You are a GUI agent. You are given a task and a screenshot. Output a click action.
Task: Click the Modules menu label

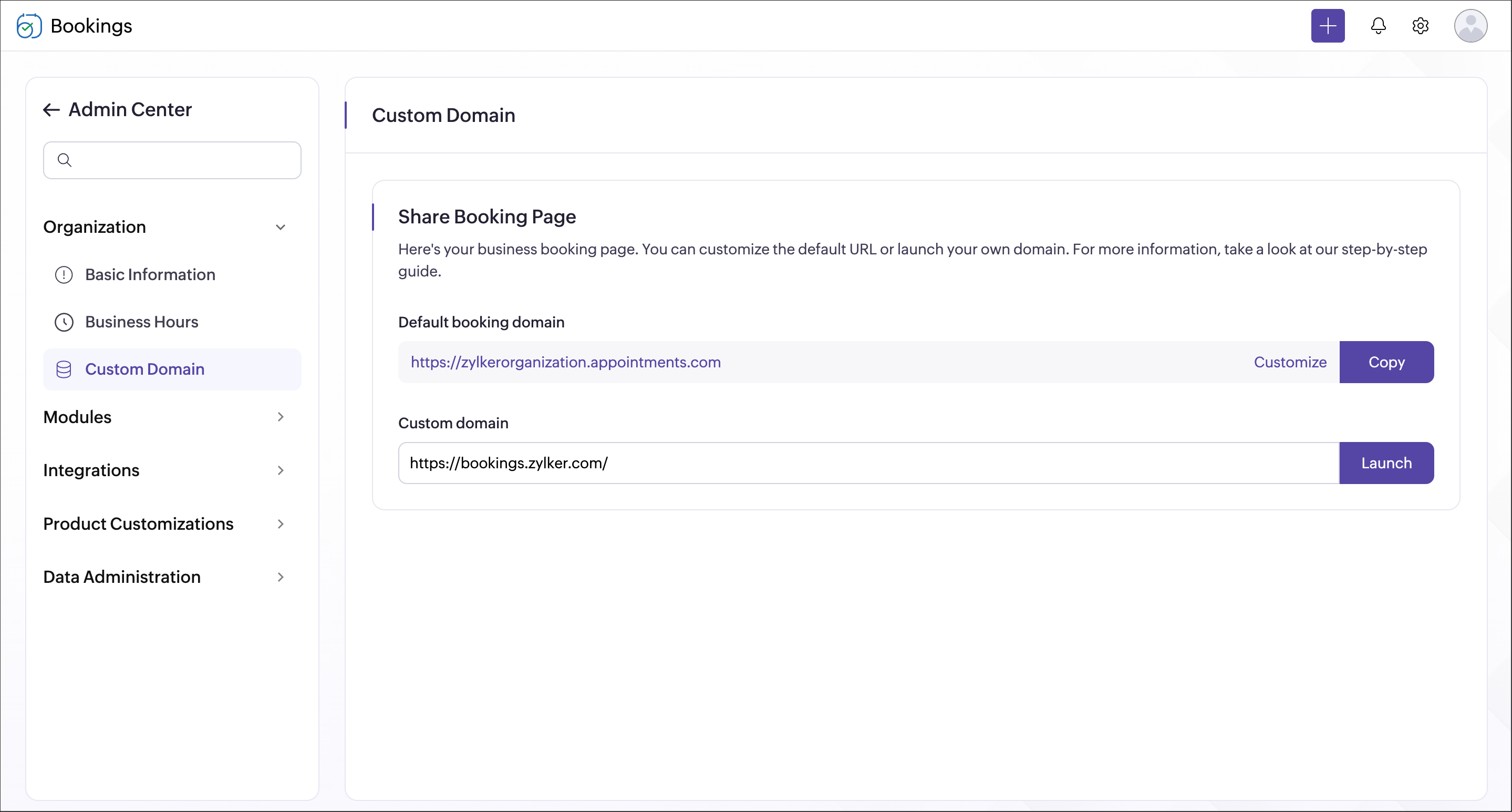[x=77, y=417]
